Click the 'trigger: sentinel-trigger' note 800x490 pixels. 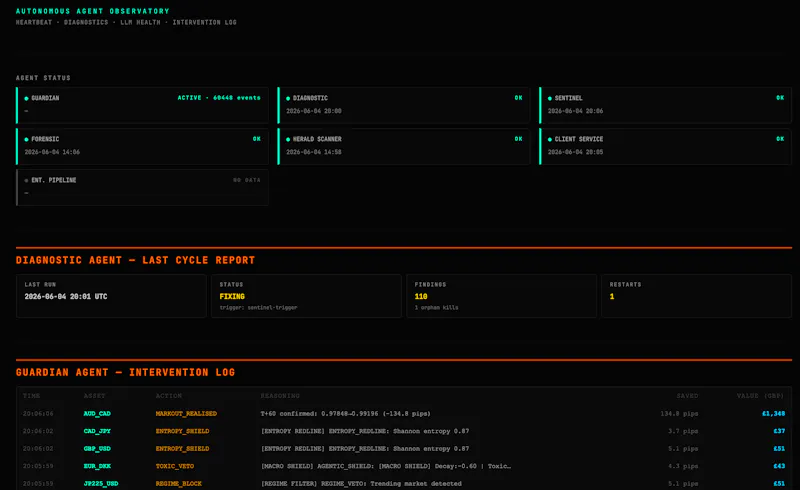coord(258,308)
